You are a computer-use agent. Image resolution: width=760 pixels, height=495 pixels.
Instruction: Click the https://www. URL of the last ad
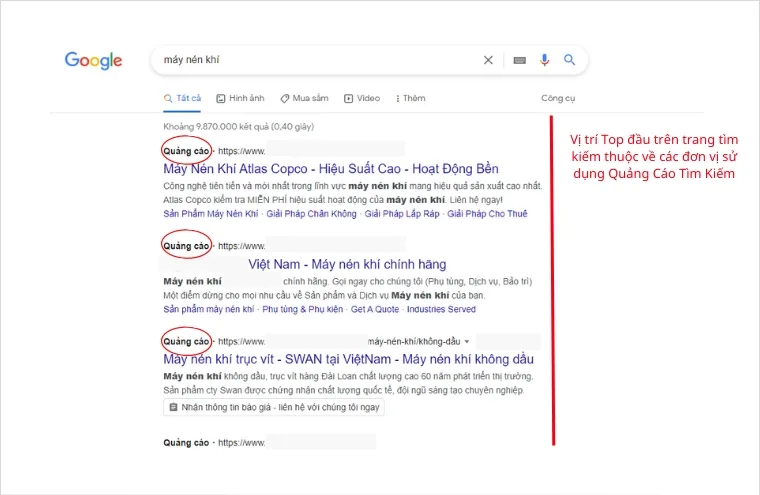[241, 443]
